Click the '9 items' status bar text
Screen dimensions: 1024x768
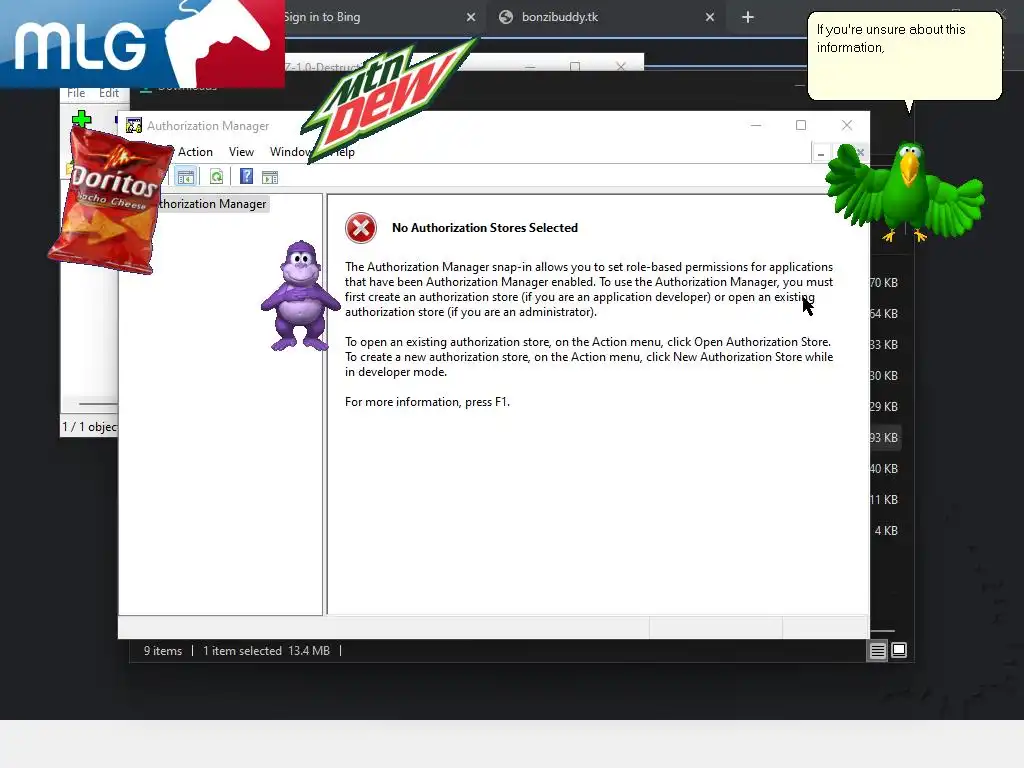pyautogui.click(x=163, y=650)
